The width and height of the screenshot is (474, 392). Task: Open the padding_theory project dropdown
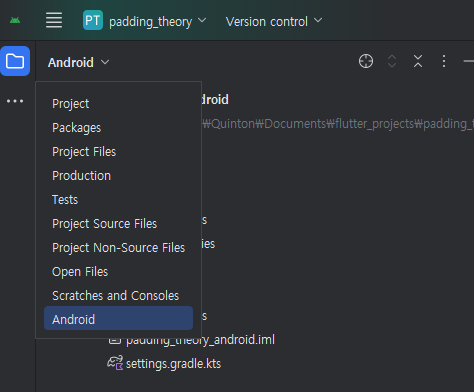[x=157, y=21]
